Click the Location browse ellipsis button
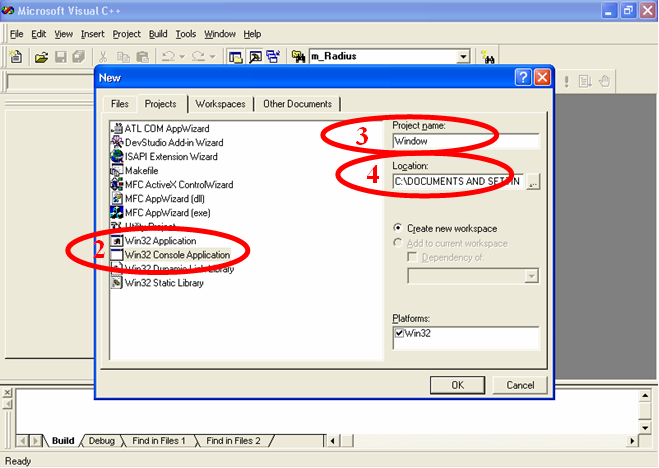Screen dimensions: 659x468 click(x=532, y=182)
